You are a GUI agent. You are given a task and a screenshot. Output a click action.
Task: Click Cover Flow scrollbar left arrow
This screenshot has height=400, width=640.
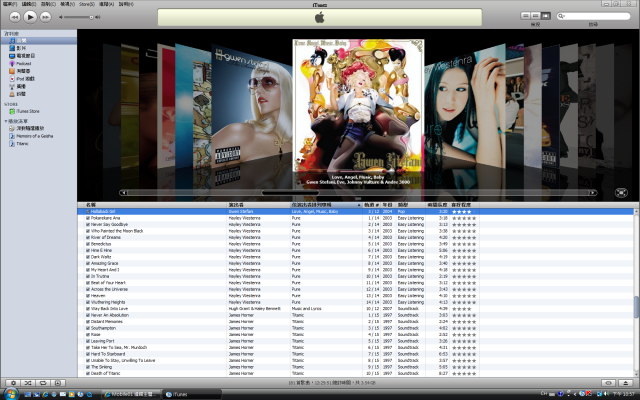click(124, 193)
